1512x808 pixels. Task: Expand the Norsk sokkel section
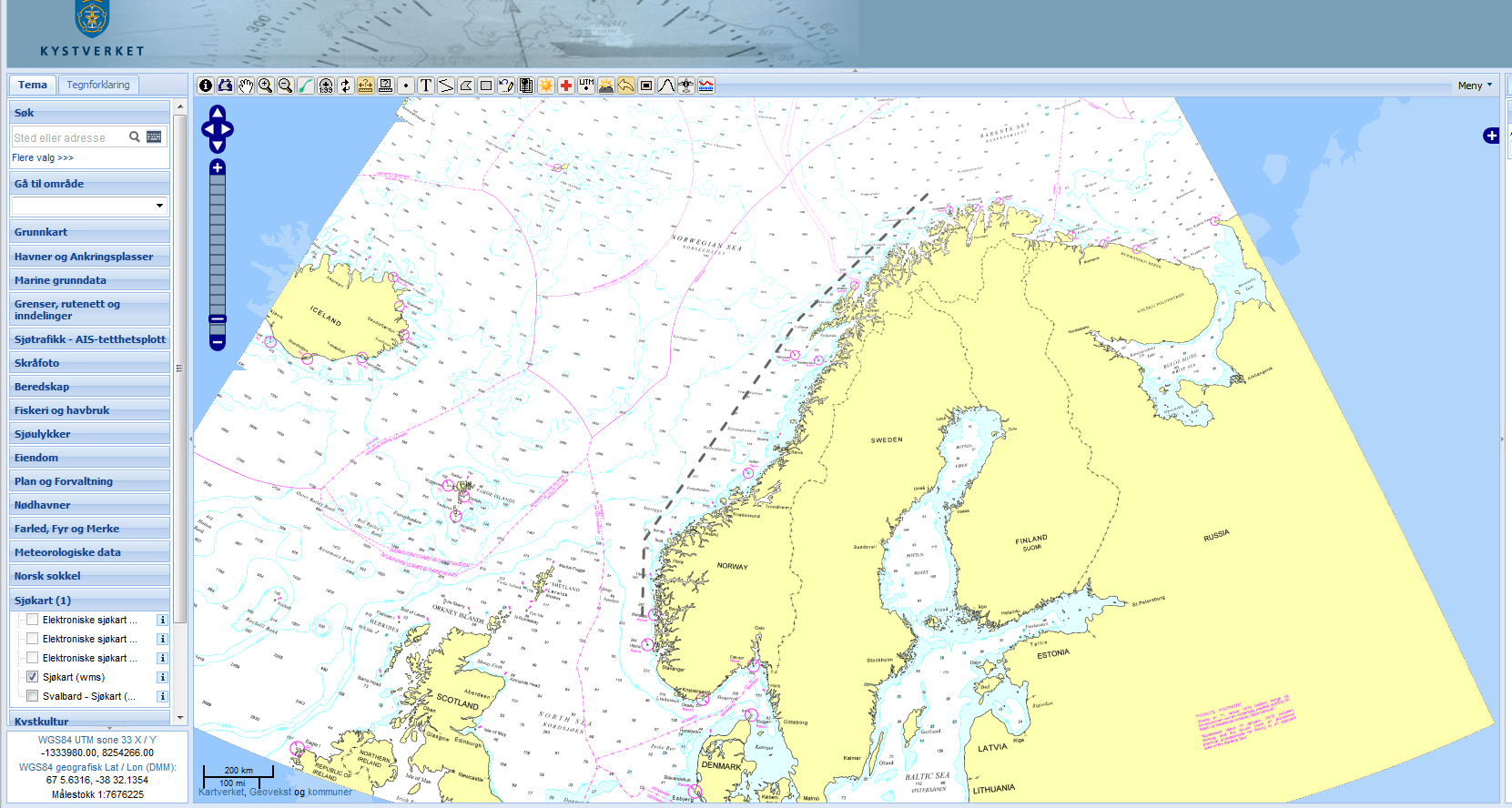point(89,576)
